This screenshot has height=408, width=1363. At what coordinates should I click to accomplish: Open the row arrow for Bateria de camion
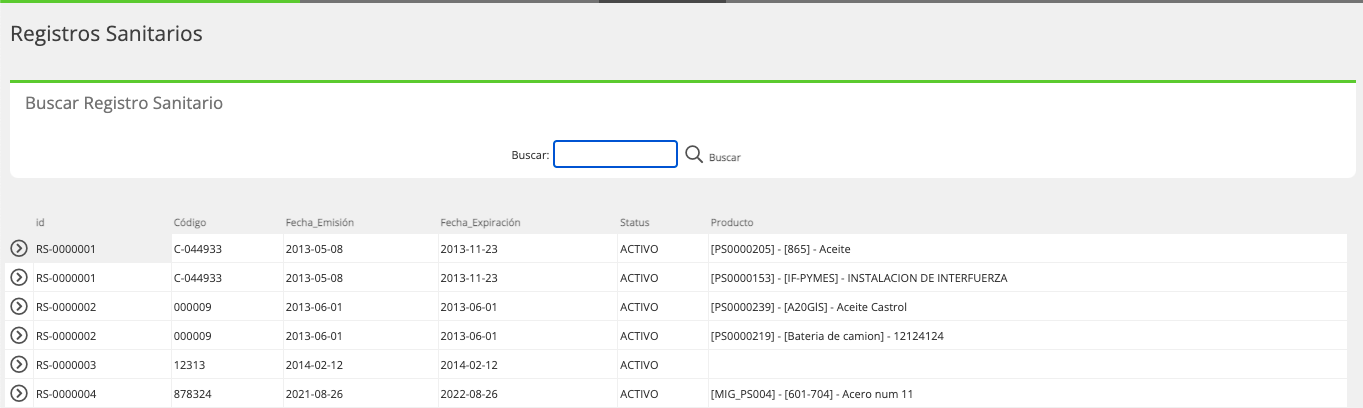[18, 335]
